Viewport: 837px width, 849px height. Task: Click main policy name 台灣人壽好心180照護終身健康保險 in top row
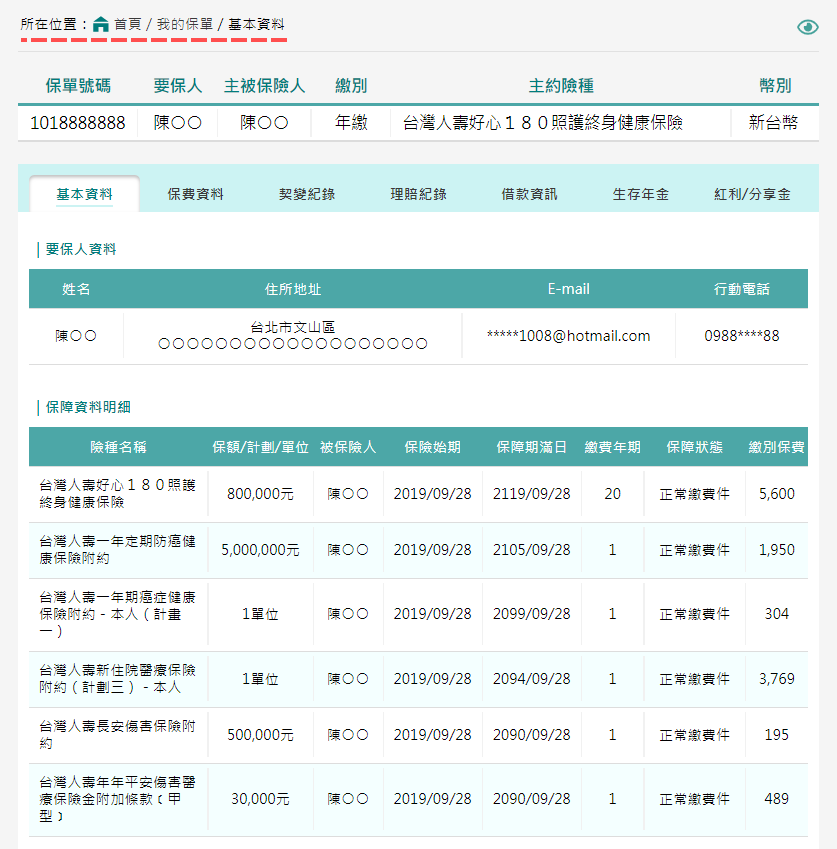coord(542,123)
